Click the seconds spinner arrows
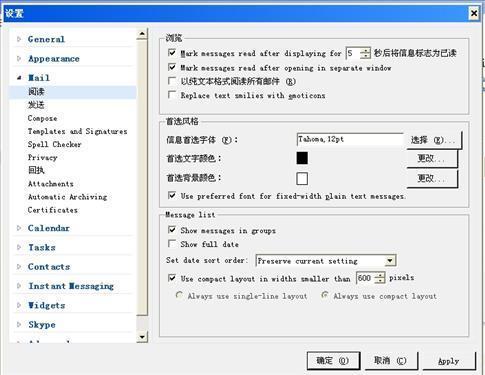The width and height of the screenshot is (485, 375). click(365, 53)
